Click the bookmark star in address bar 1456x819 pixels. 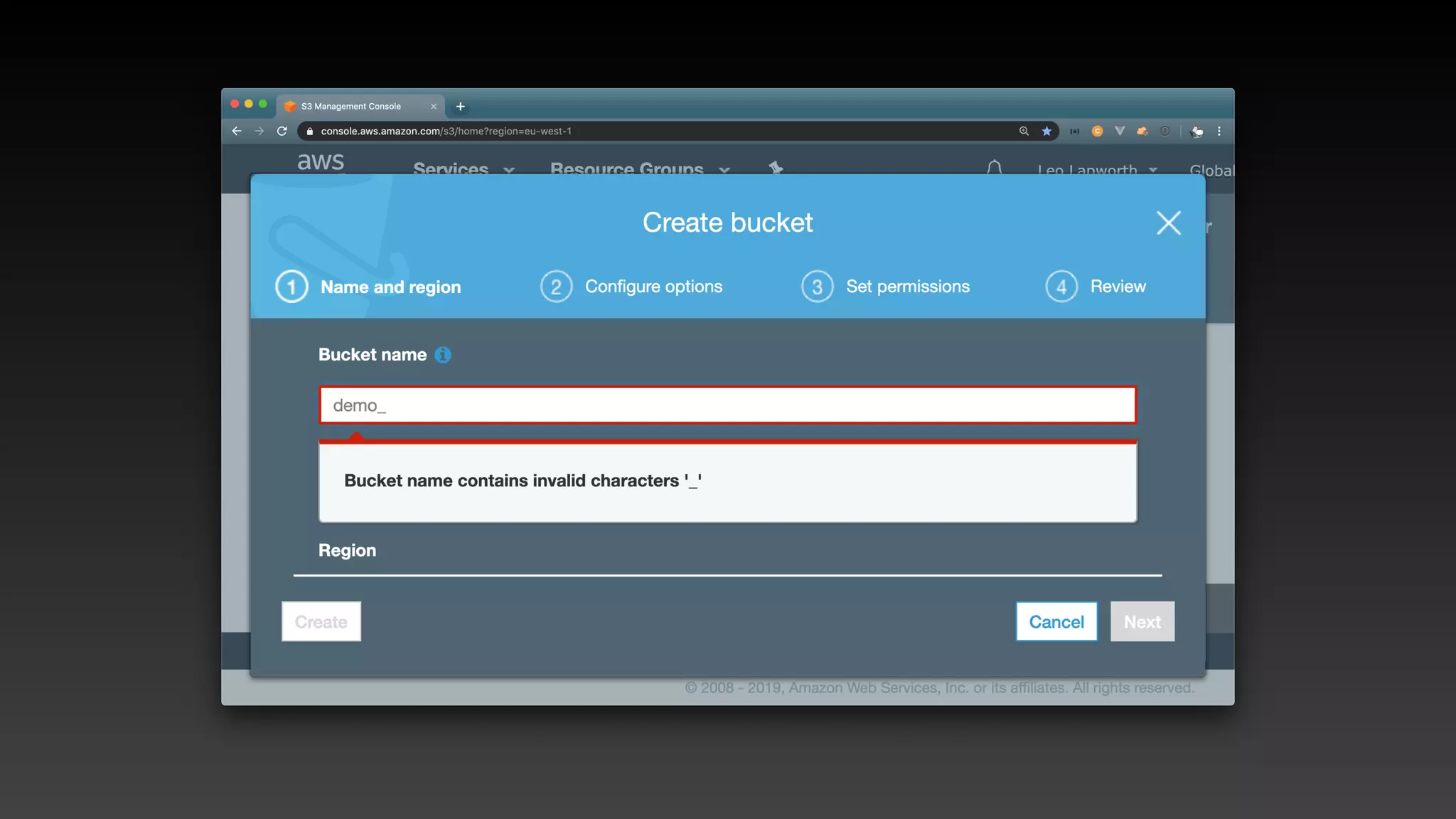1046,132
